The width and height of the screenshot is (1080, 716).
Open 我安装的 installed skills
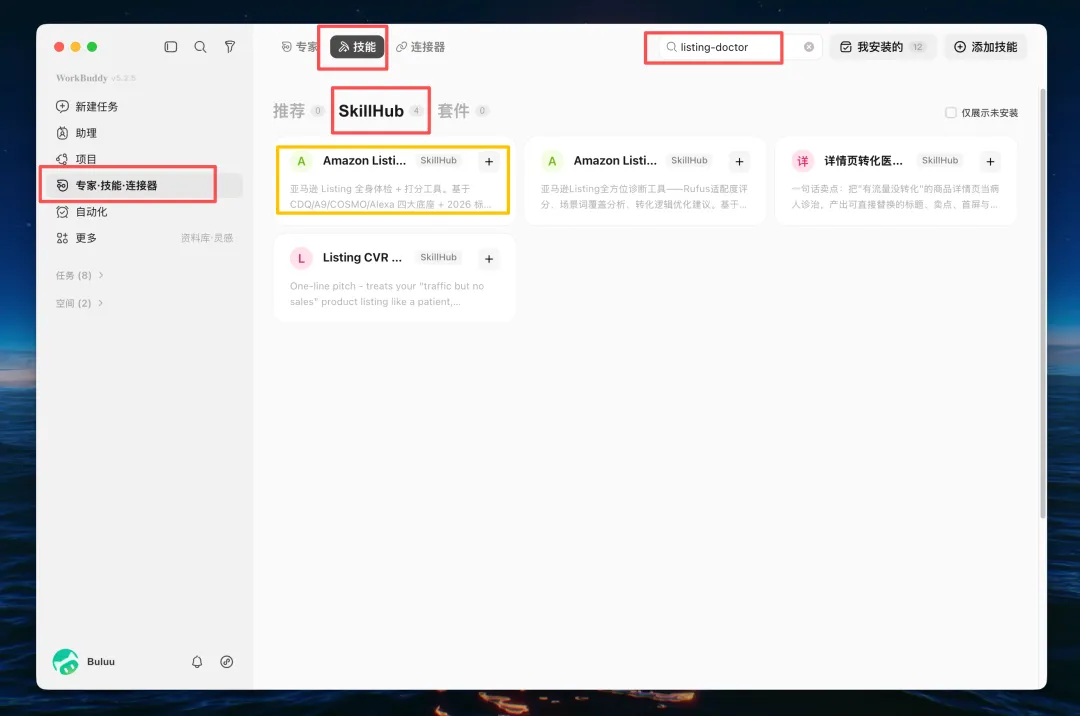pyautogui.click(x=882, y=47)
